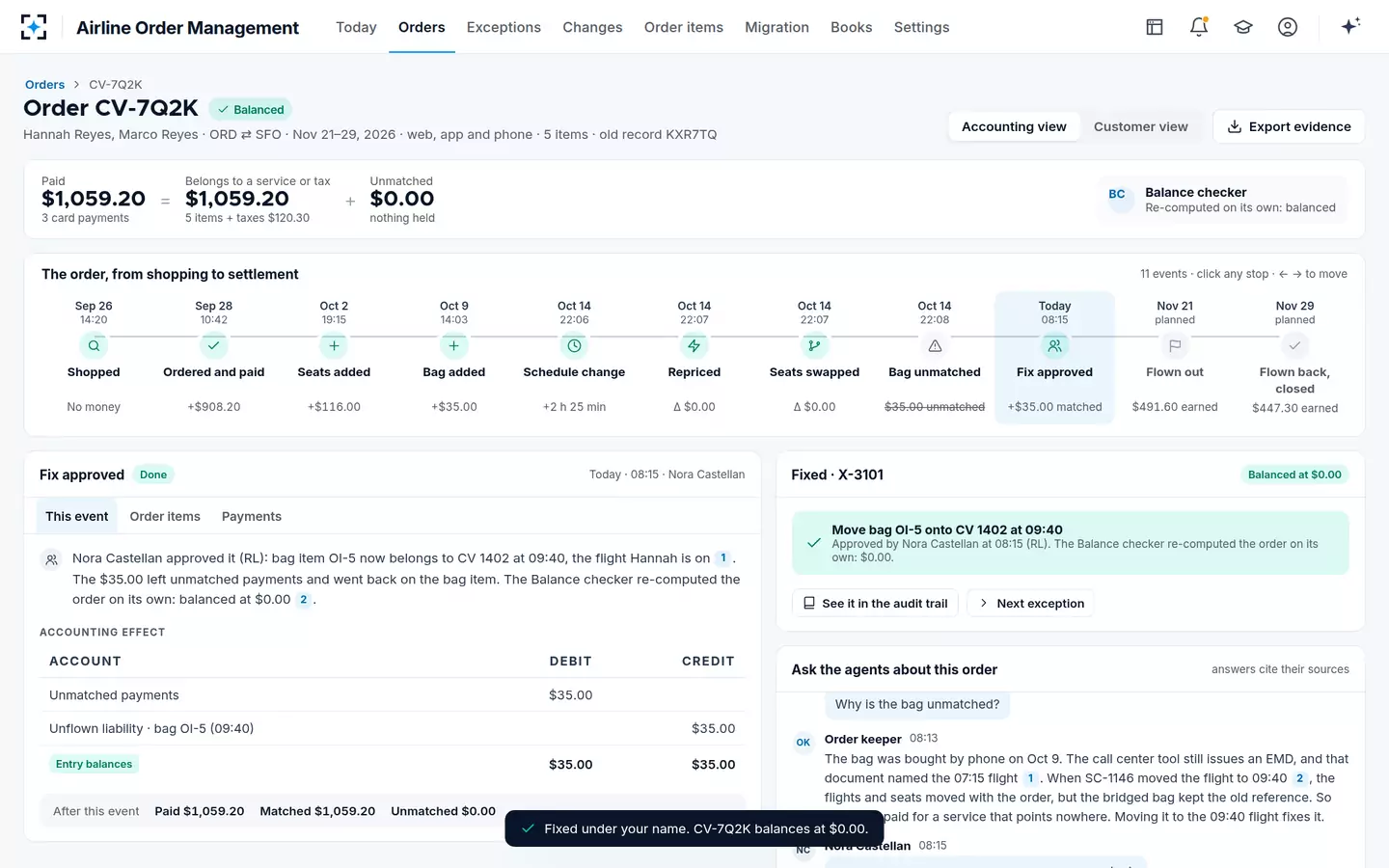Click the person icon beside Nora's approval note
Screen dimensions: 1389x868
tap(51, 559)
